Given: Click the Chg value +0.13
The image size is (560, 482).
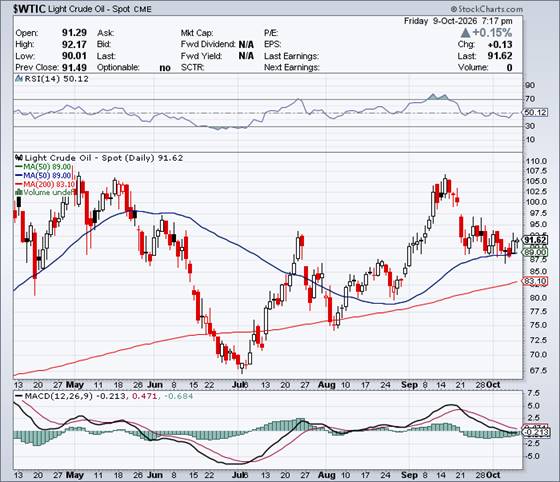Looking at the screenshot, I should 500,45.
